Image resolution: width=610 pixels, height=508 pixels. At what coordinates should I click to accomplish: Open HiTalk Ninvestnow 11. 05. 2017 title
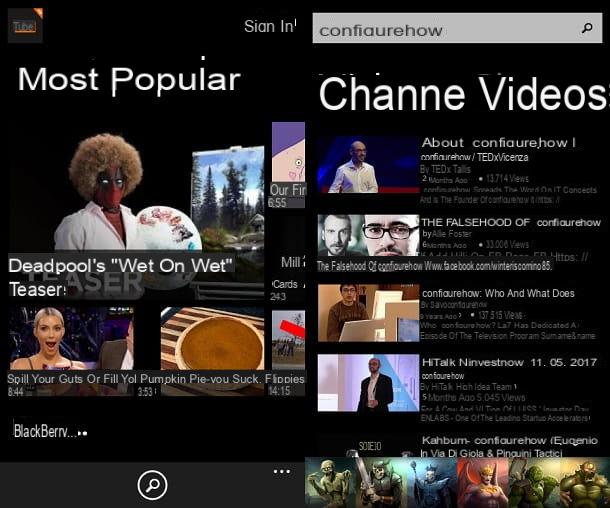510,363
